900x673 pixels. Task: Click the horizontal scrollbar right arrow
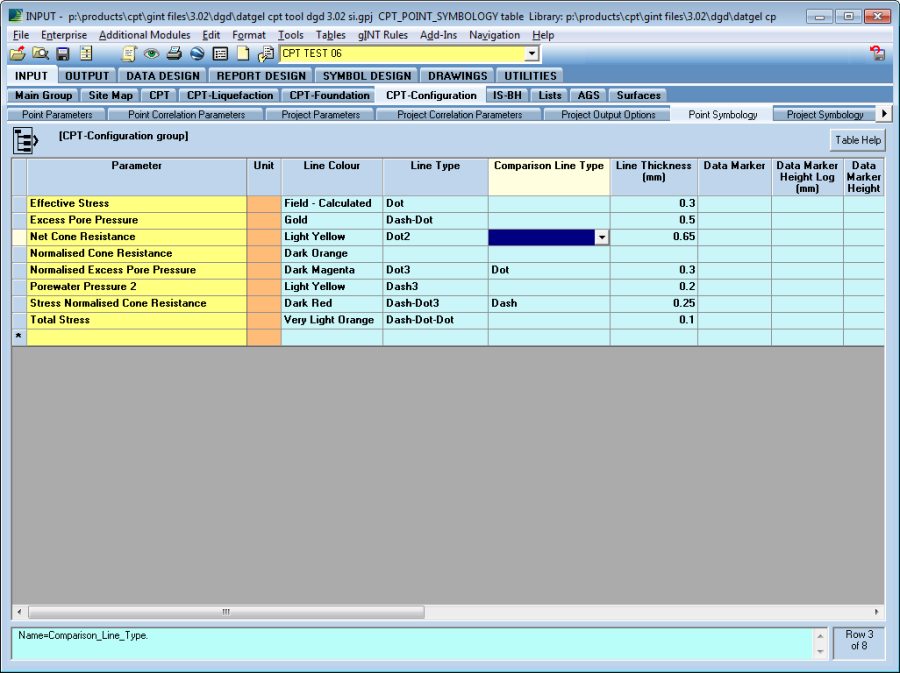coord(877,611)
